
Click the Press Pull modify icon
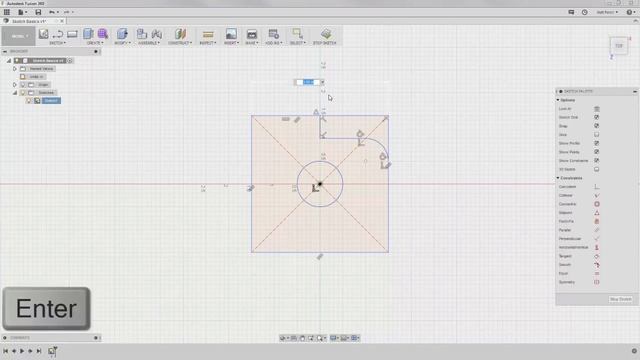click(x=122, y=34)
